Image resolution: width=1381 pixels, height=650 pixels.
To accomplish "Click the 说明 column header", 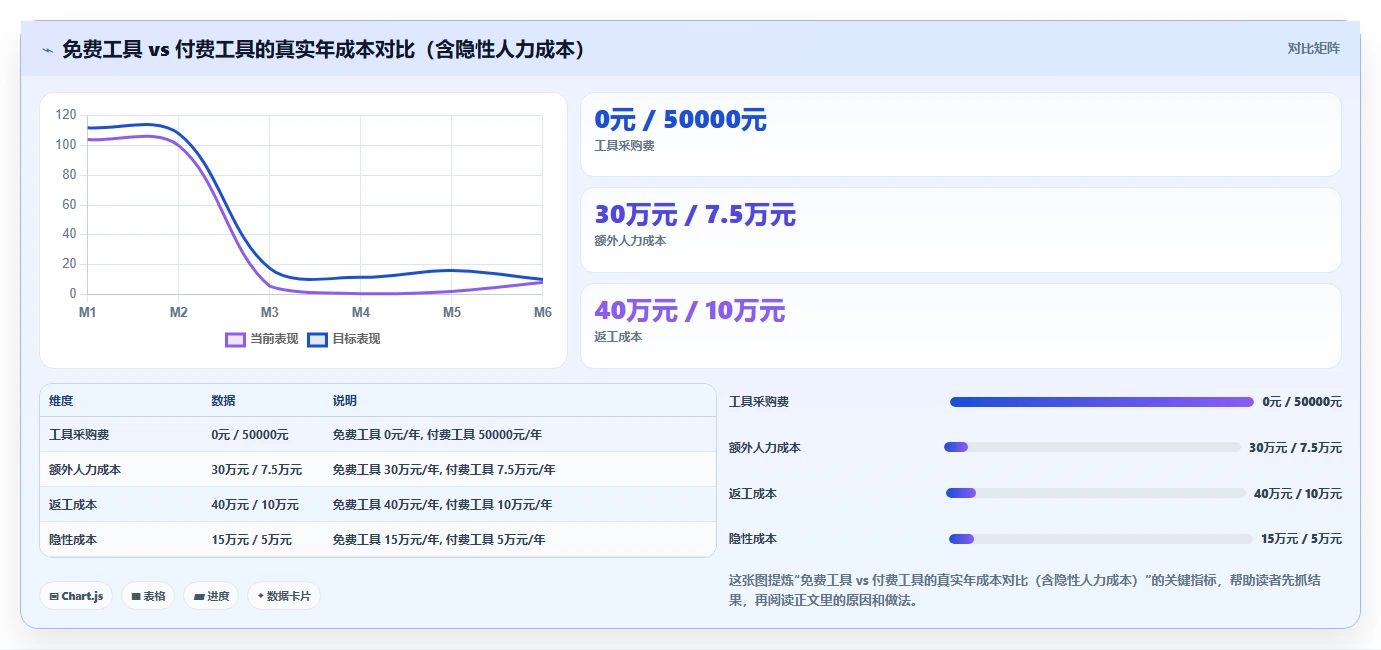I will (345, 401).
